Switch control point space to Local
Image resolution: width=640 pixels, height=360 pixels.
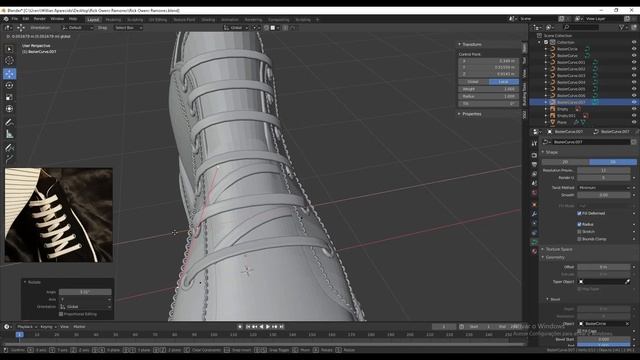pos(504,82)
